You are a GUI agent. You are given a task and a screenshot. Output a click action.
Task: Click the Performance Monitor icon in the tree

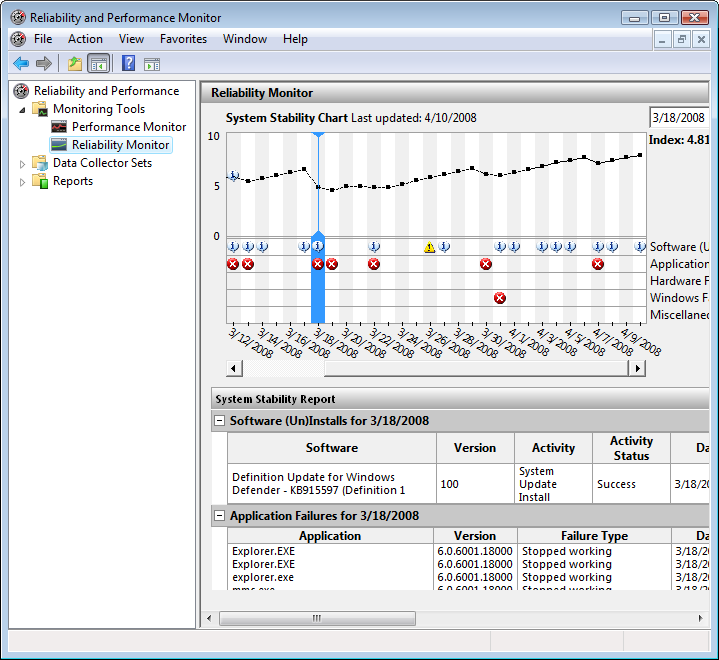(x=59, y=127)
